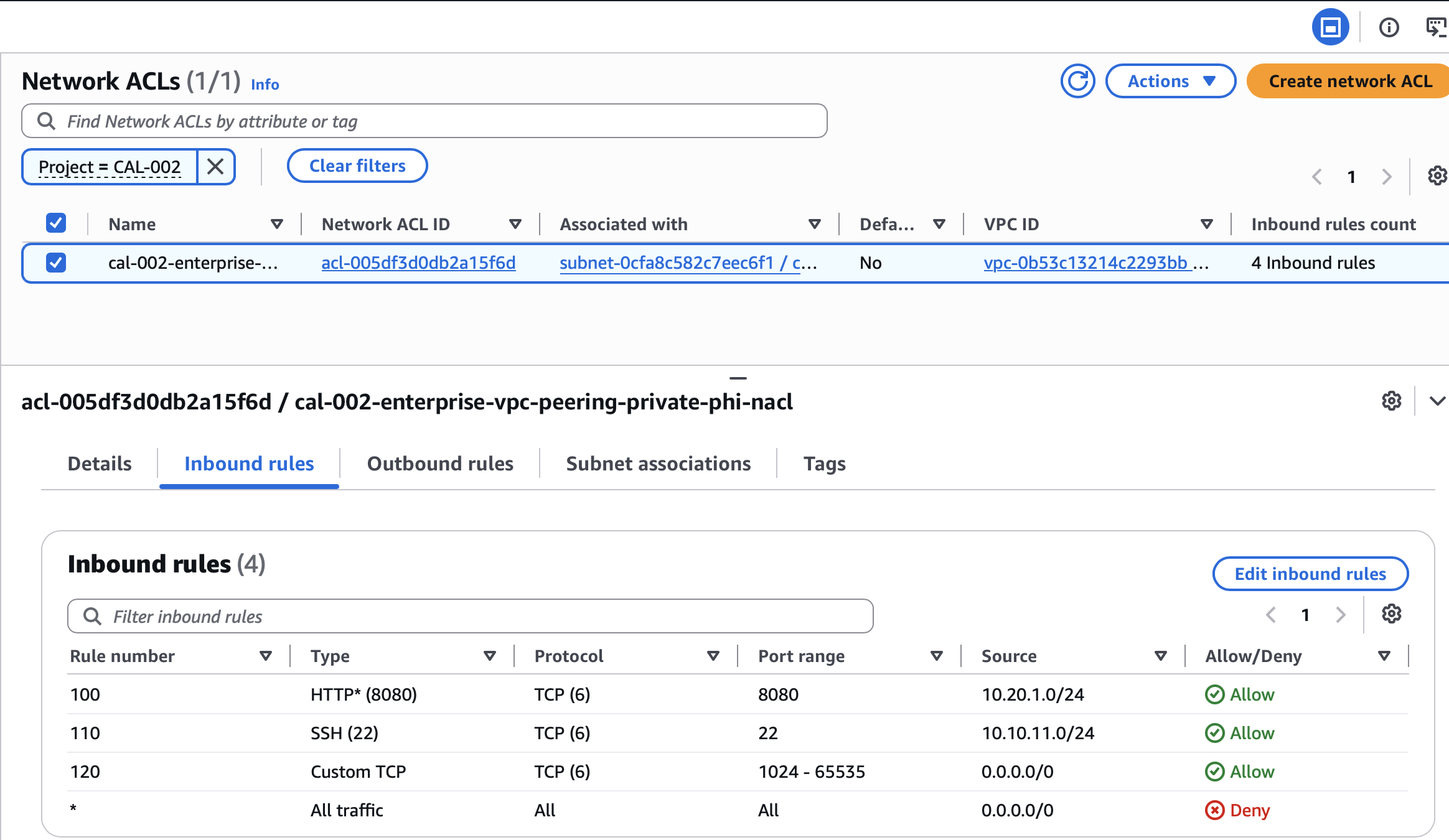1449x840 pixels.
Task: Switch to the Details tab
Action: pos(100,464)
